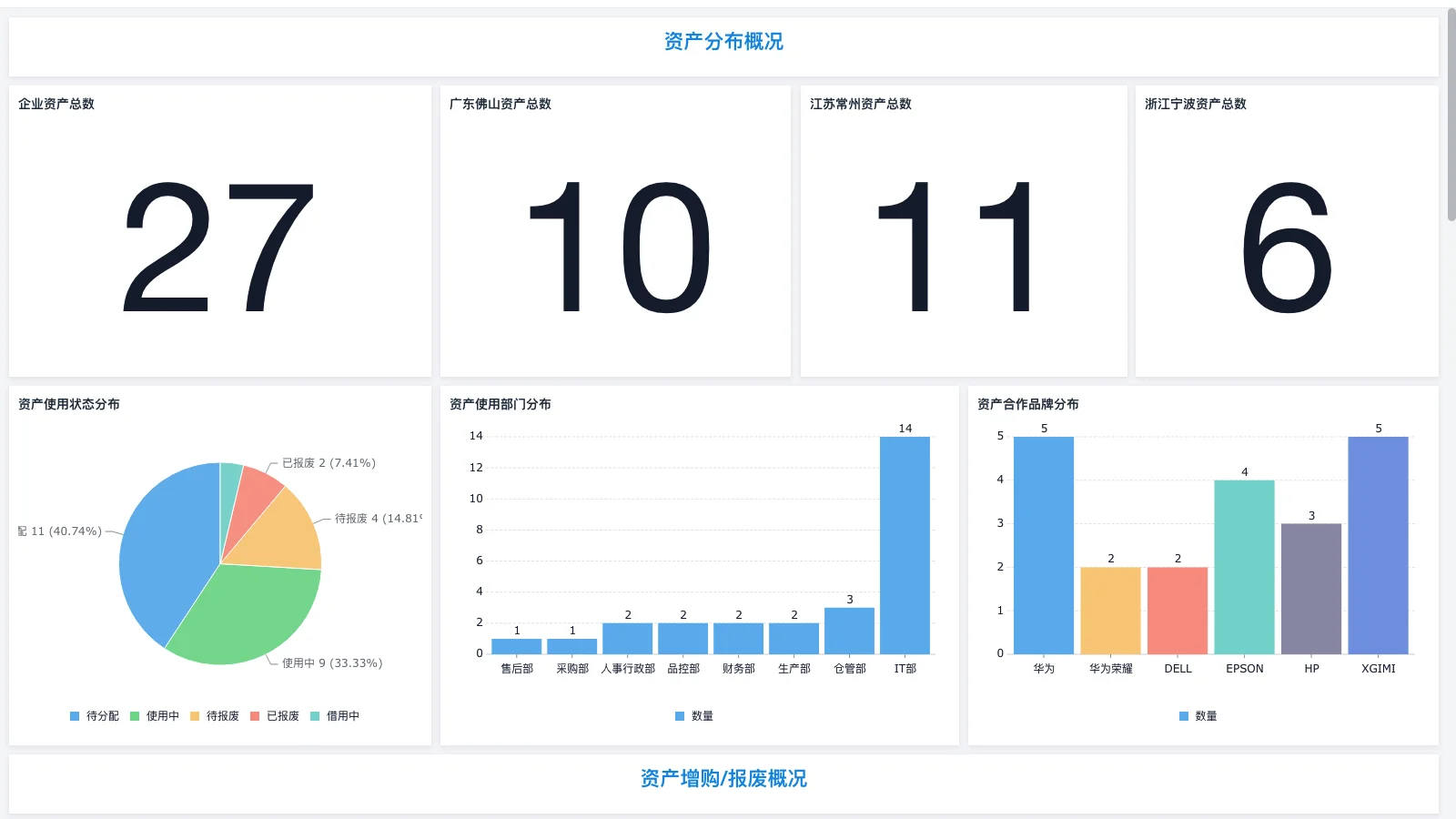The image size is (1456, 819).
Task: Click the 资产使用状态分布 chart title
Action: click(69, 404)
